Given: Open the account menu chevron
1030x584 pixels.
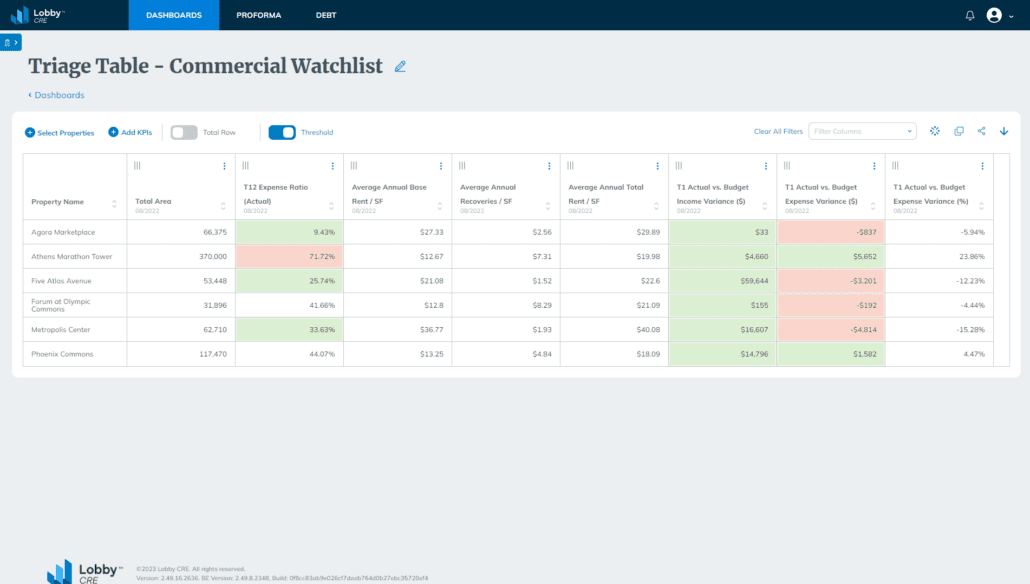Looking at the screenshot, I should point(1010,15).
